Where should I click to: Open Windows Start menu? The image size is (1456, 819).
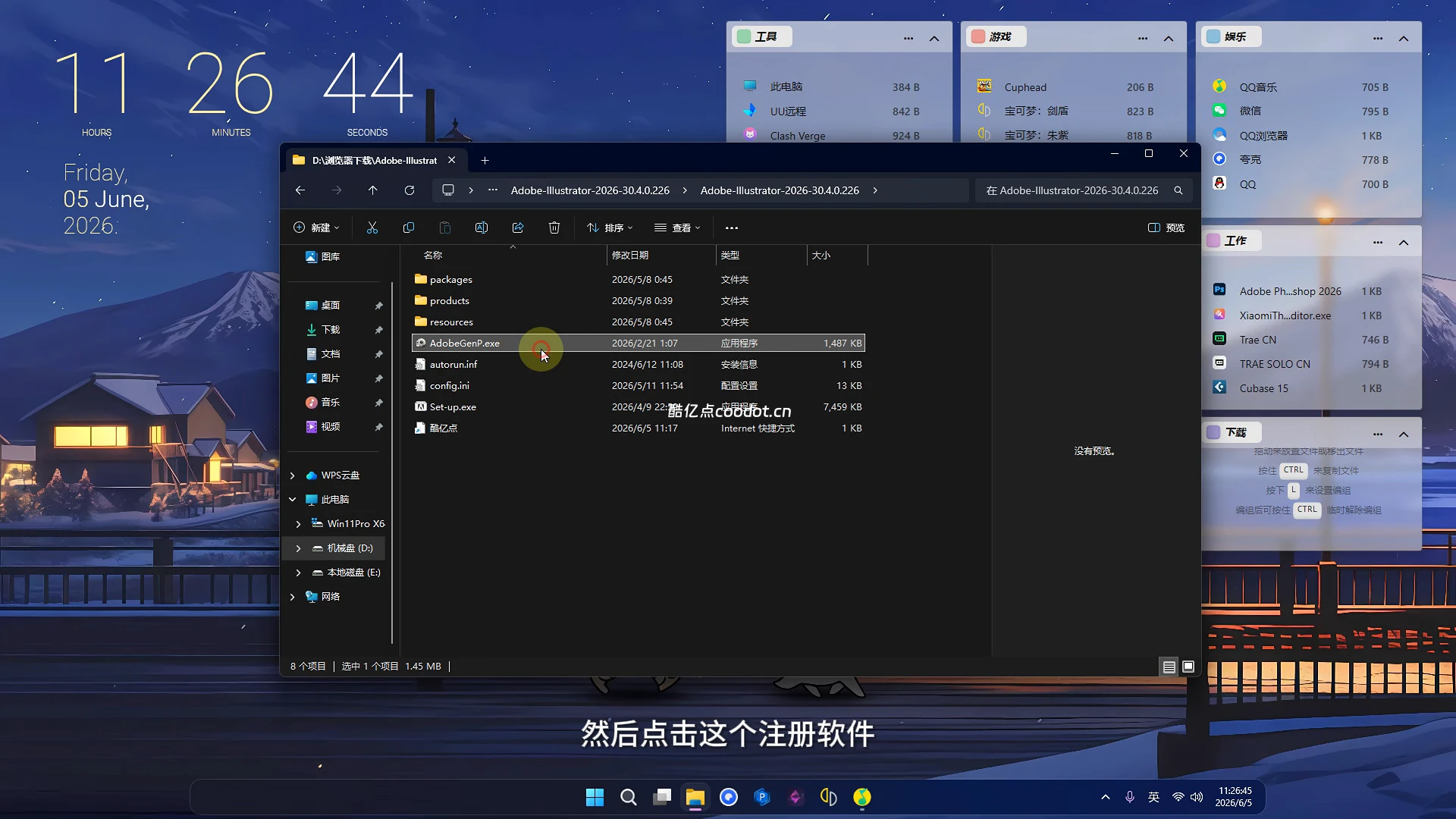(x=595, y=797)
